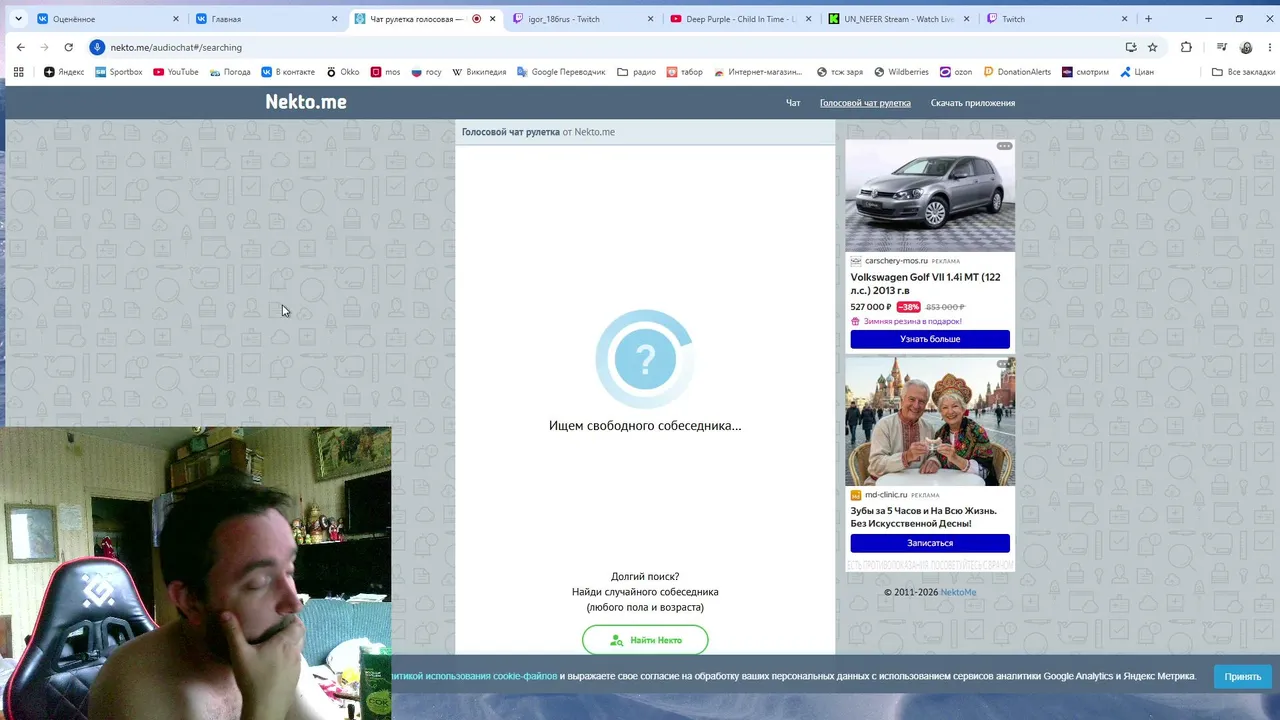Open the apps grid in bookmarks bar
This screenshot has width=1280, height=720.
(18, 72)
